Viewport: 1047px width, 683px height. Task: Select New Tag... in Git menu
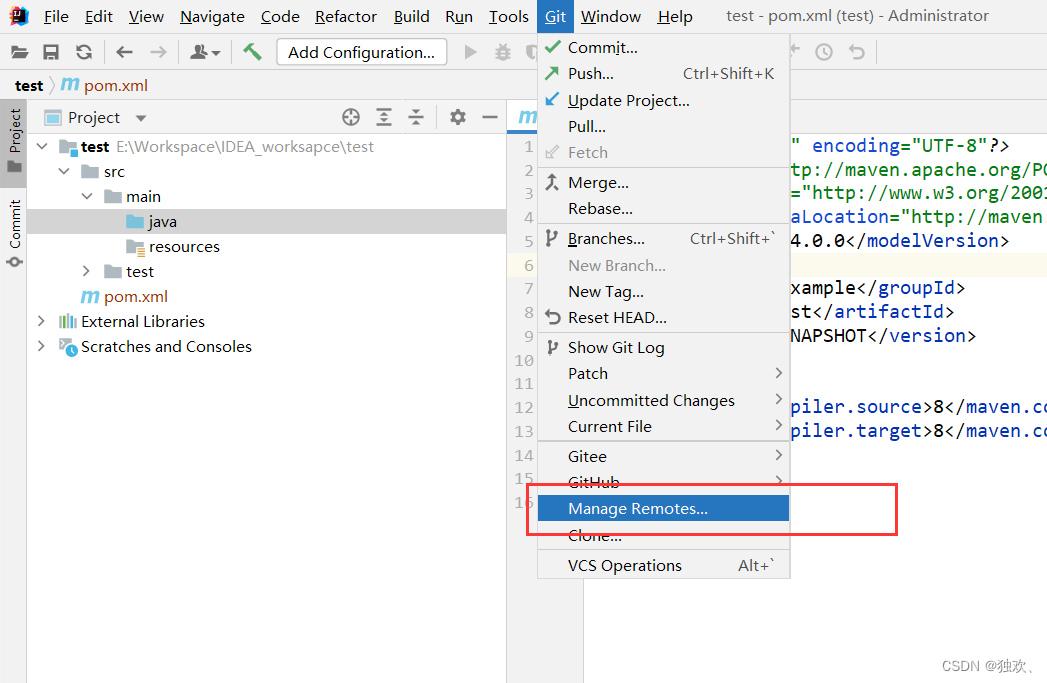[663, 291]
